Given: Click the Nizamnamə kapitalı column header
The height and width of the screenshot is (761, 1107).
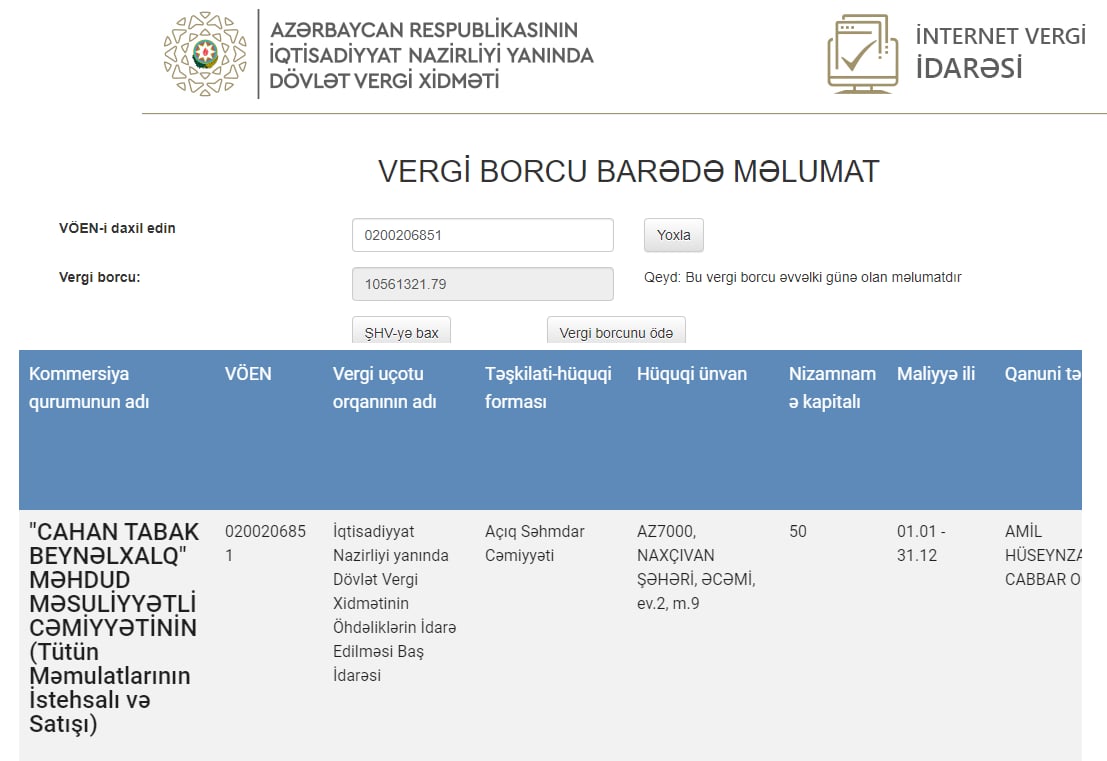Looking at the screenshot, I should (x=832, y=388).
